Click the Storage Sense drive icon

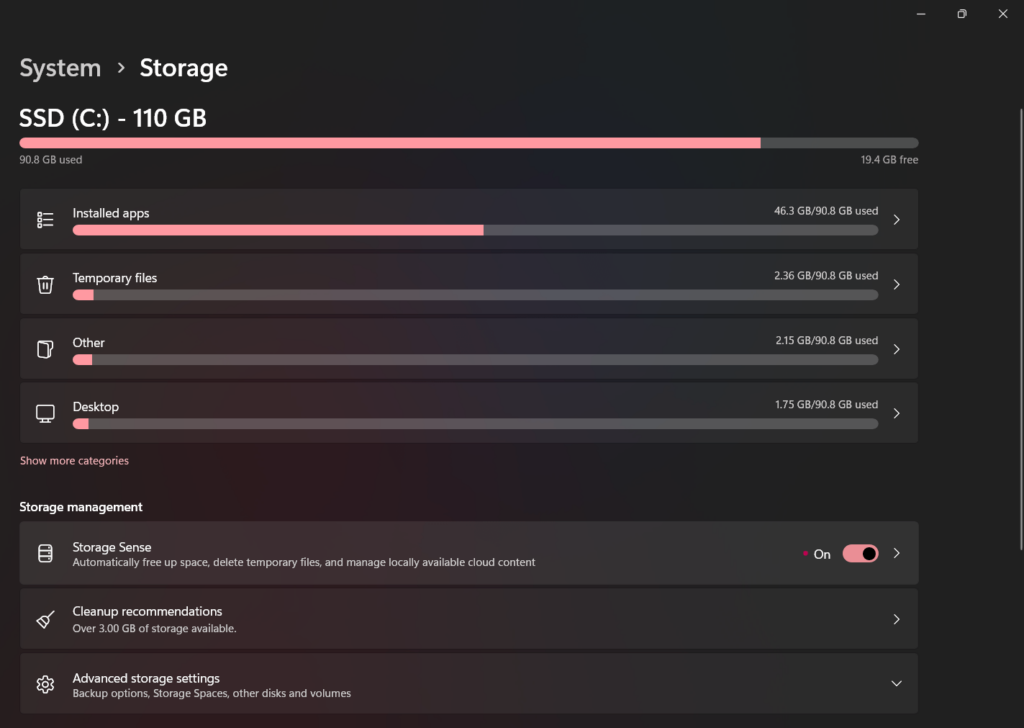point(45,553)
